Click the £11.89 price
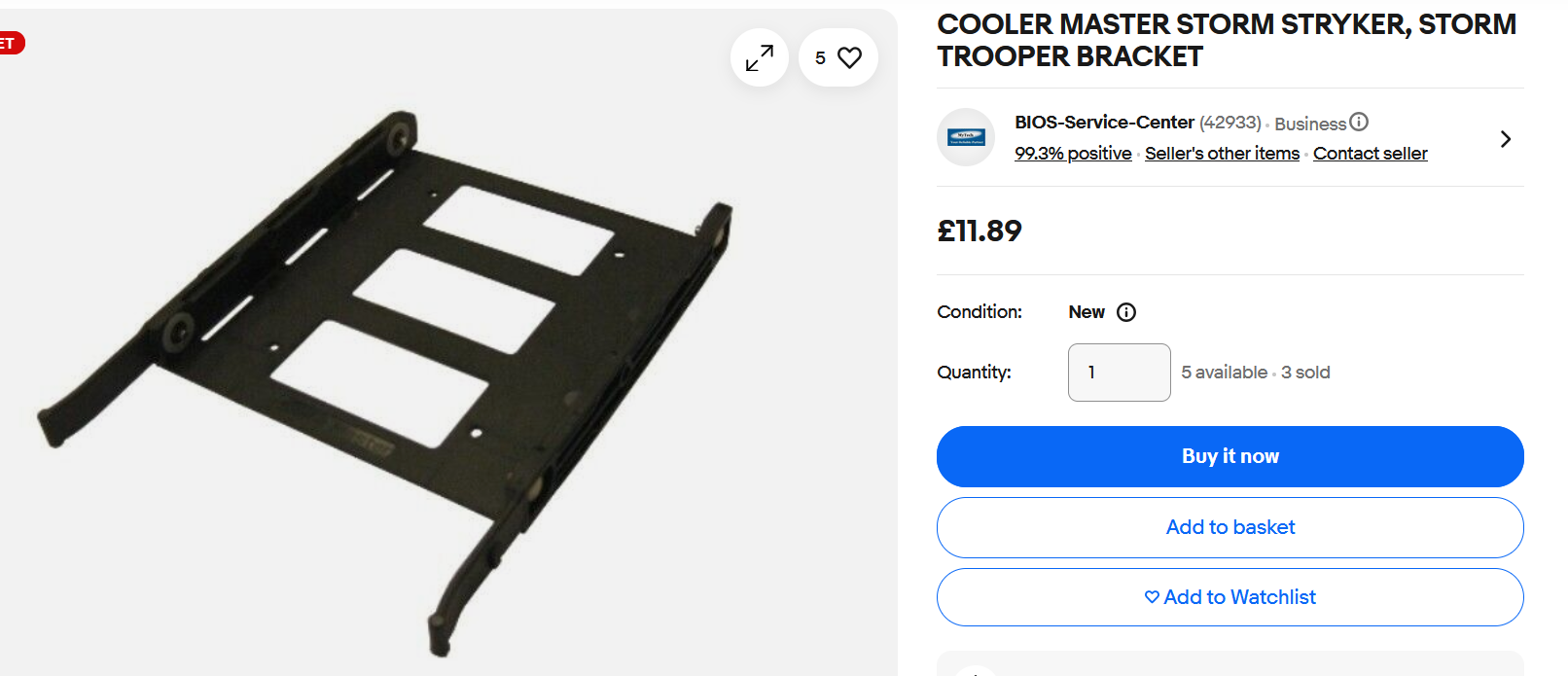1568x676 pixels. (980, 231)
